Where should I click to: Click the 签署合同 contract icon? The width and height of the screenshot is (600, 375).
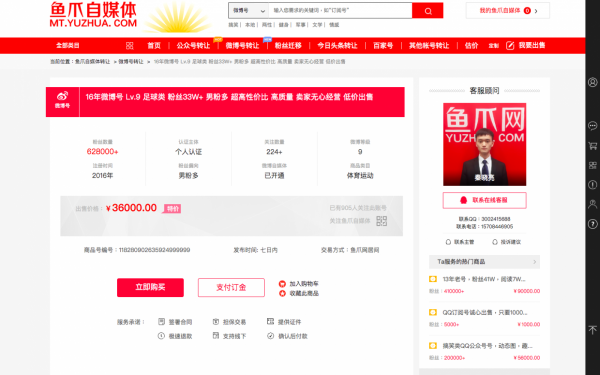[x=161, y=321]
